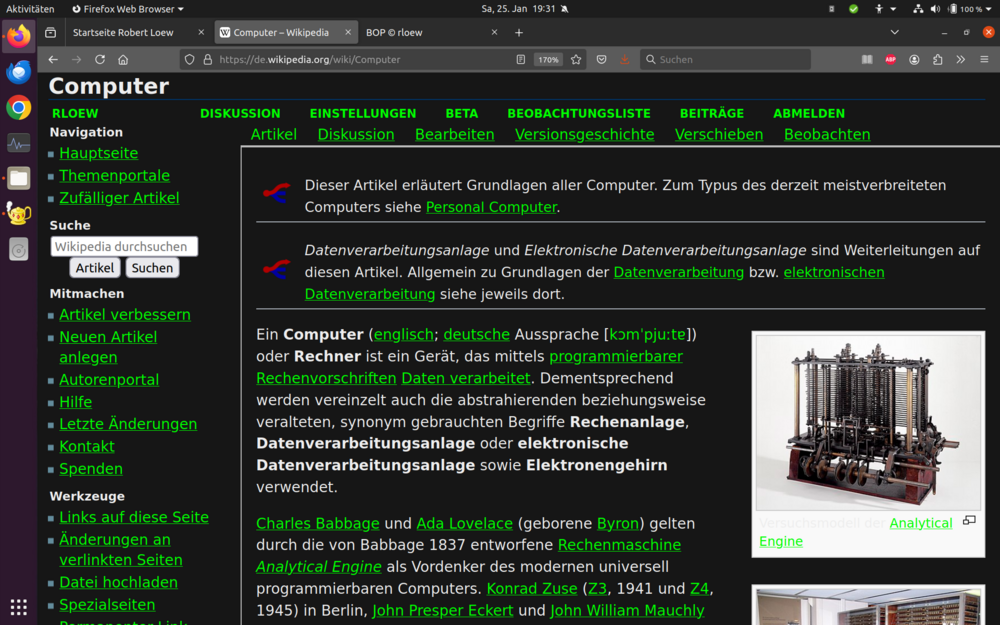The image size is (1000, 625).
Task: Open the Firefox Web Browser app menu
Action: [x=124, y=9]
